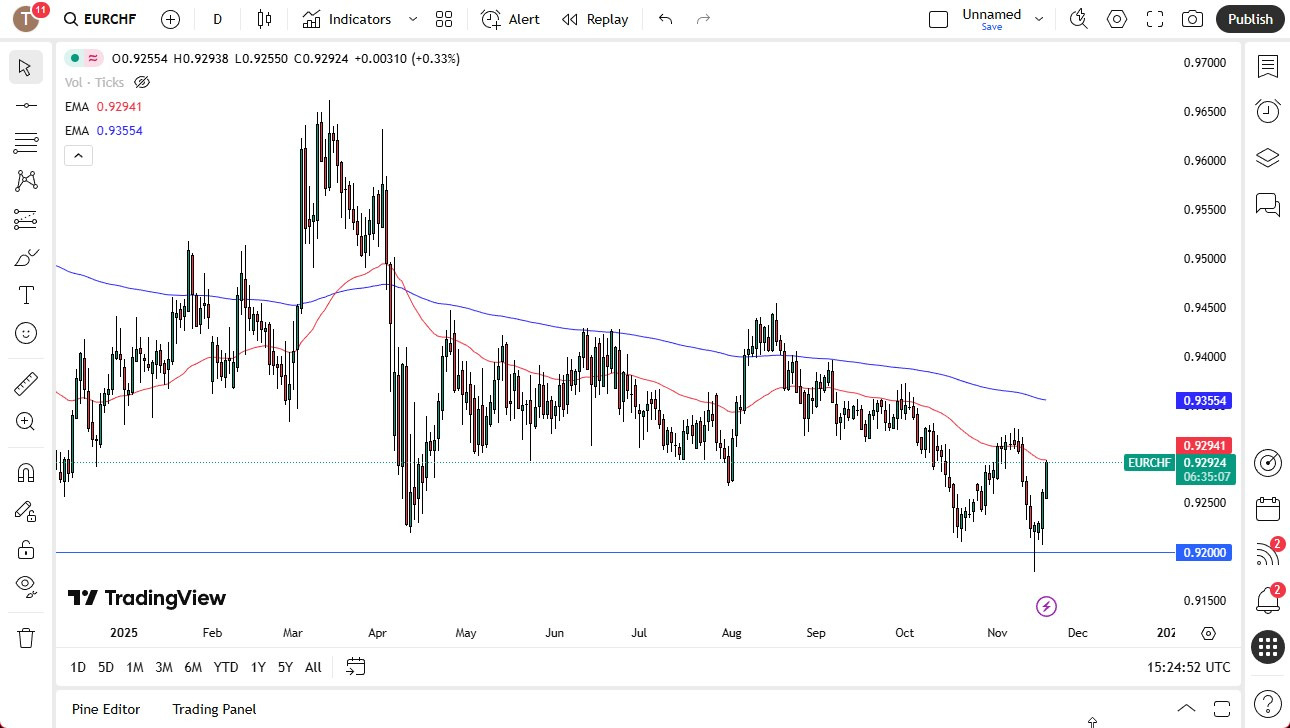
Task: Select the Brush drawing tool
Action: point(25,256)
